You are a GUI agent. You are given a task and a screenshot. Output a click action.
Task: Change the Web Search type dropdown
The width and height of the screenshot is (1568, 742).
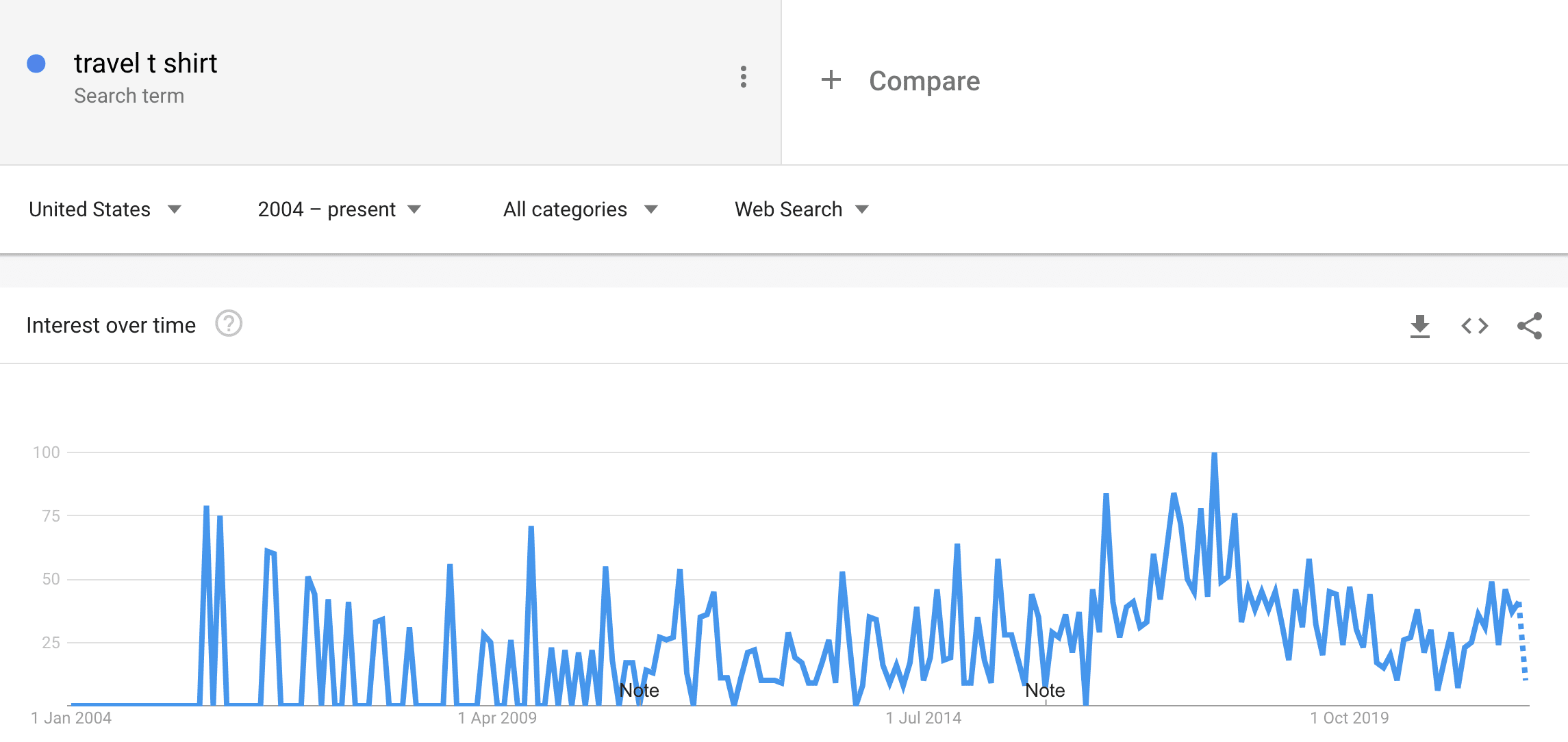coord(802,209)
